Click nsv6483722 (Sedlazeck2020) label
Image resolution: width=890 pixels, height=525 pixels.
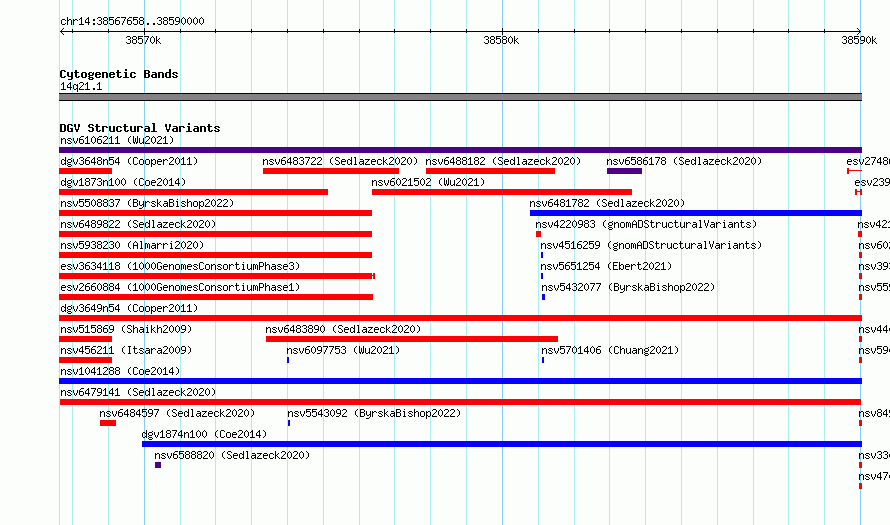click(340, 161)
